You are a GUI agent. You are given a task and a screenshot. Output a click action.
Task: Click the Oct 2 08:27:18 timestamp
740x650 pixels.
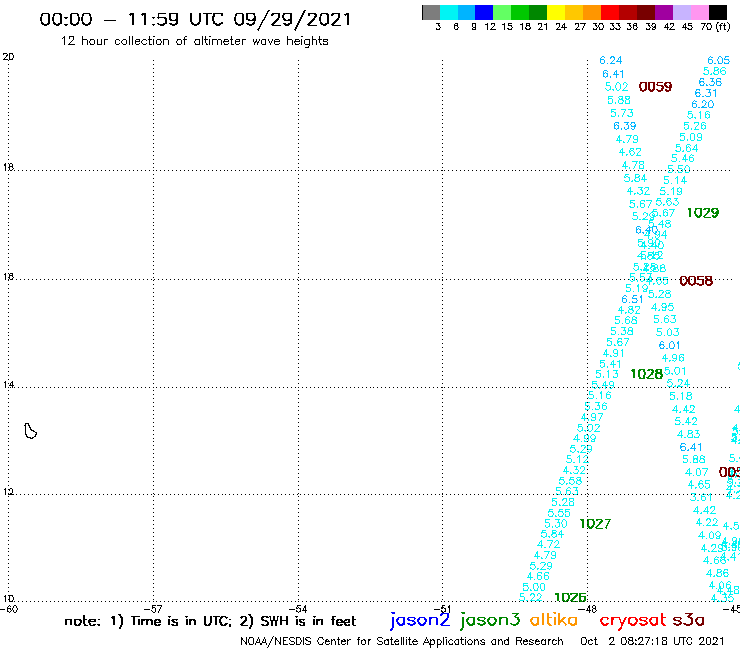[652, 642]
